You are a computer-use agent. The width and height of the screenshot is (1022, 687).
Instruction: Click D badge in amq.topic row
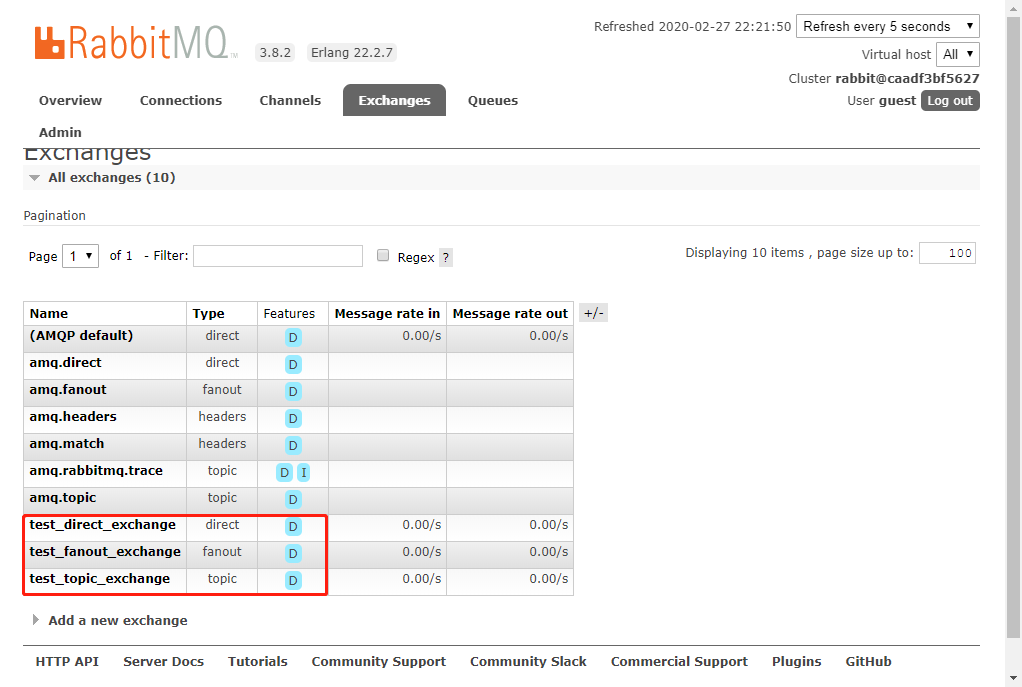coord(293,500)
